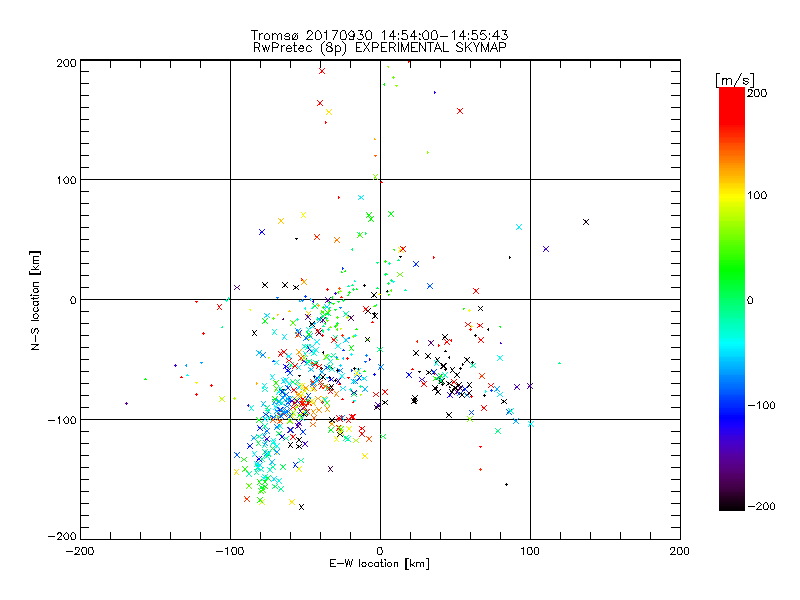
Task: Click the '[m/s]' colorbar unit label
Action: pos(735,80)
